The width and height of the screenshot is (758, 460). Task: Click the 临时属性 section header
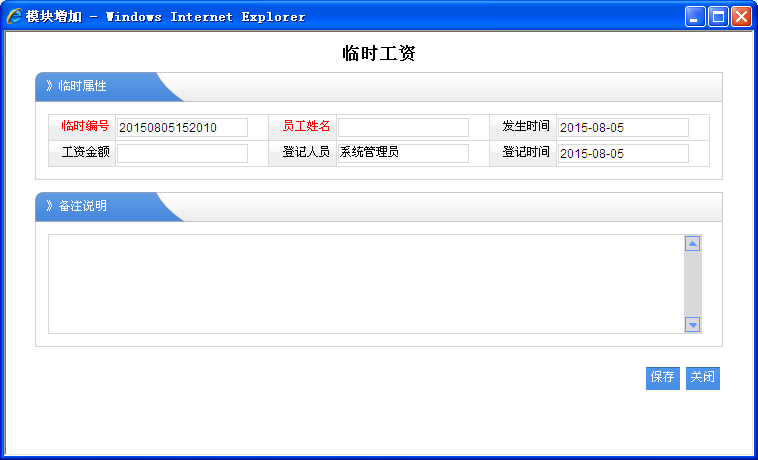pyautogui.click(x=82, y=87)
